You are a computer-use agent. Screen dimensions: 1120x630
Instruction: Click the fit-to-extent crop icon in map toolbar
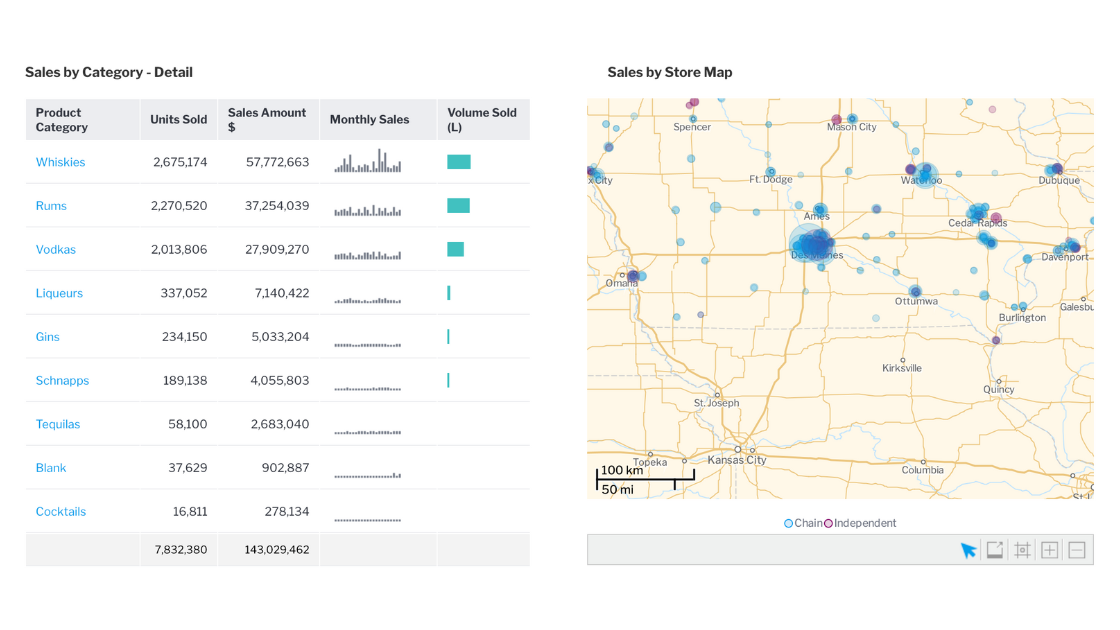click(1022, 550)
